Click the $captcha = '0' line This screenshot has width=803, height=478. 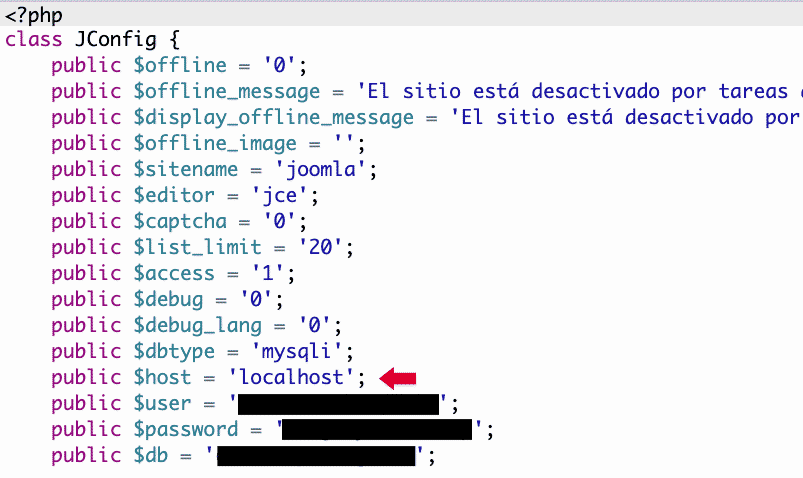pos(179,222)
